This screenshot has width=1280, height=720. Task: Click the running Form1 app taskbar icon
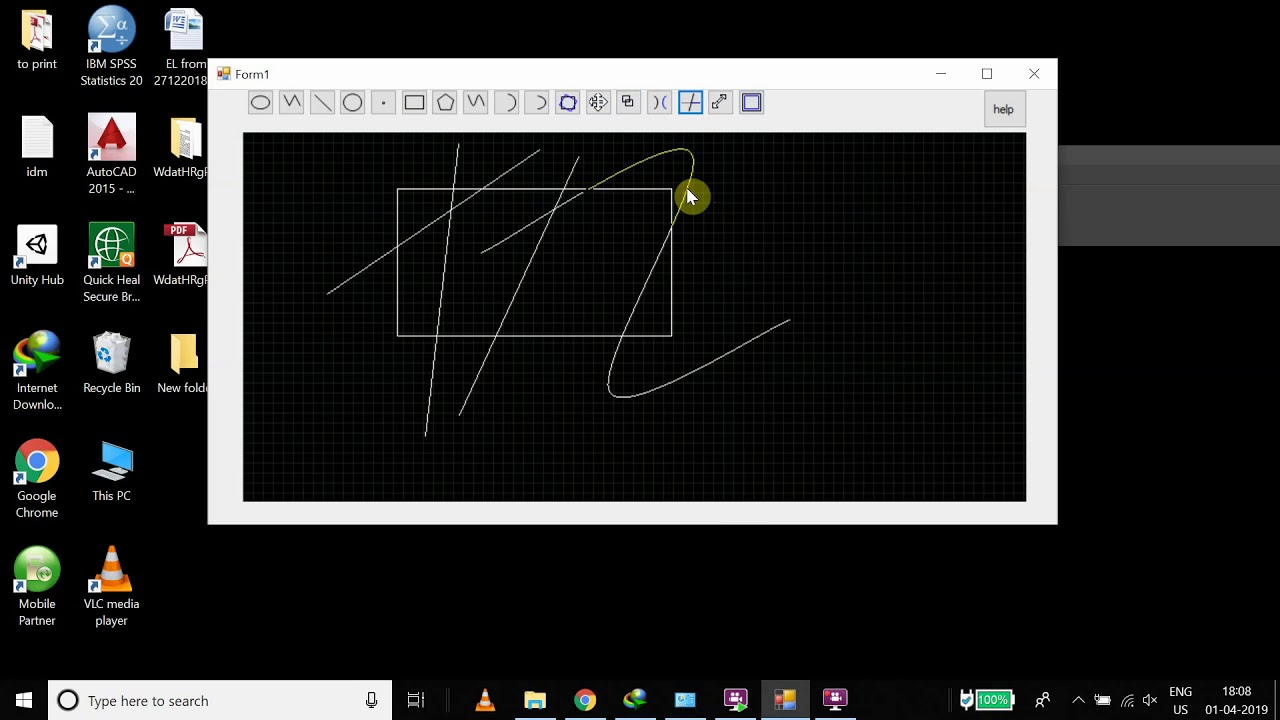pos(785,700)
